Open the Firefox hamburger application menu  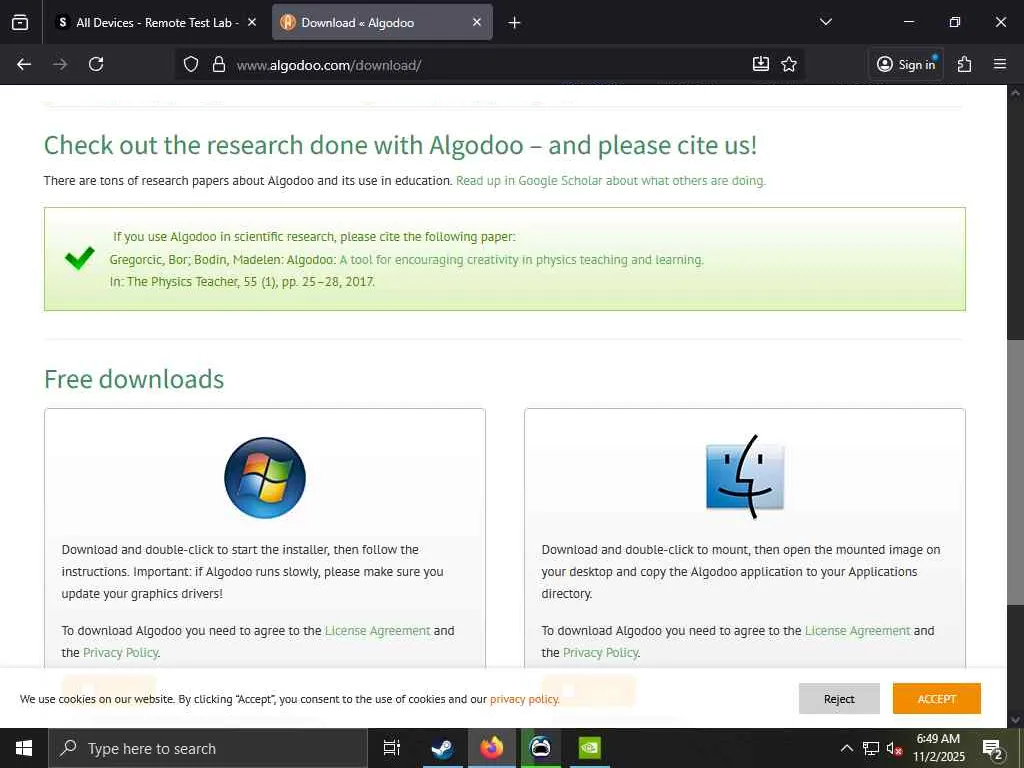[1000, 64]
